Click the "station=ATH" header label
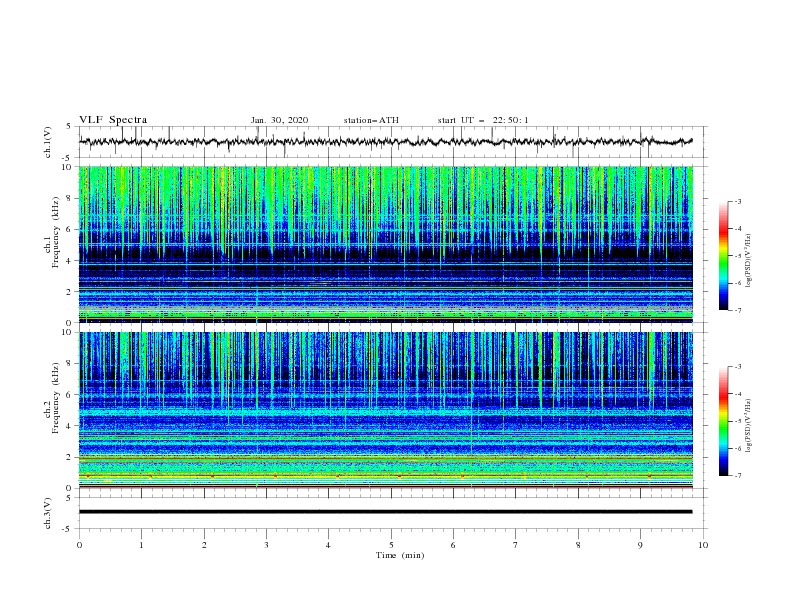 371,120
